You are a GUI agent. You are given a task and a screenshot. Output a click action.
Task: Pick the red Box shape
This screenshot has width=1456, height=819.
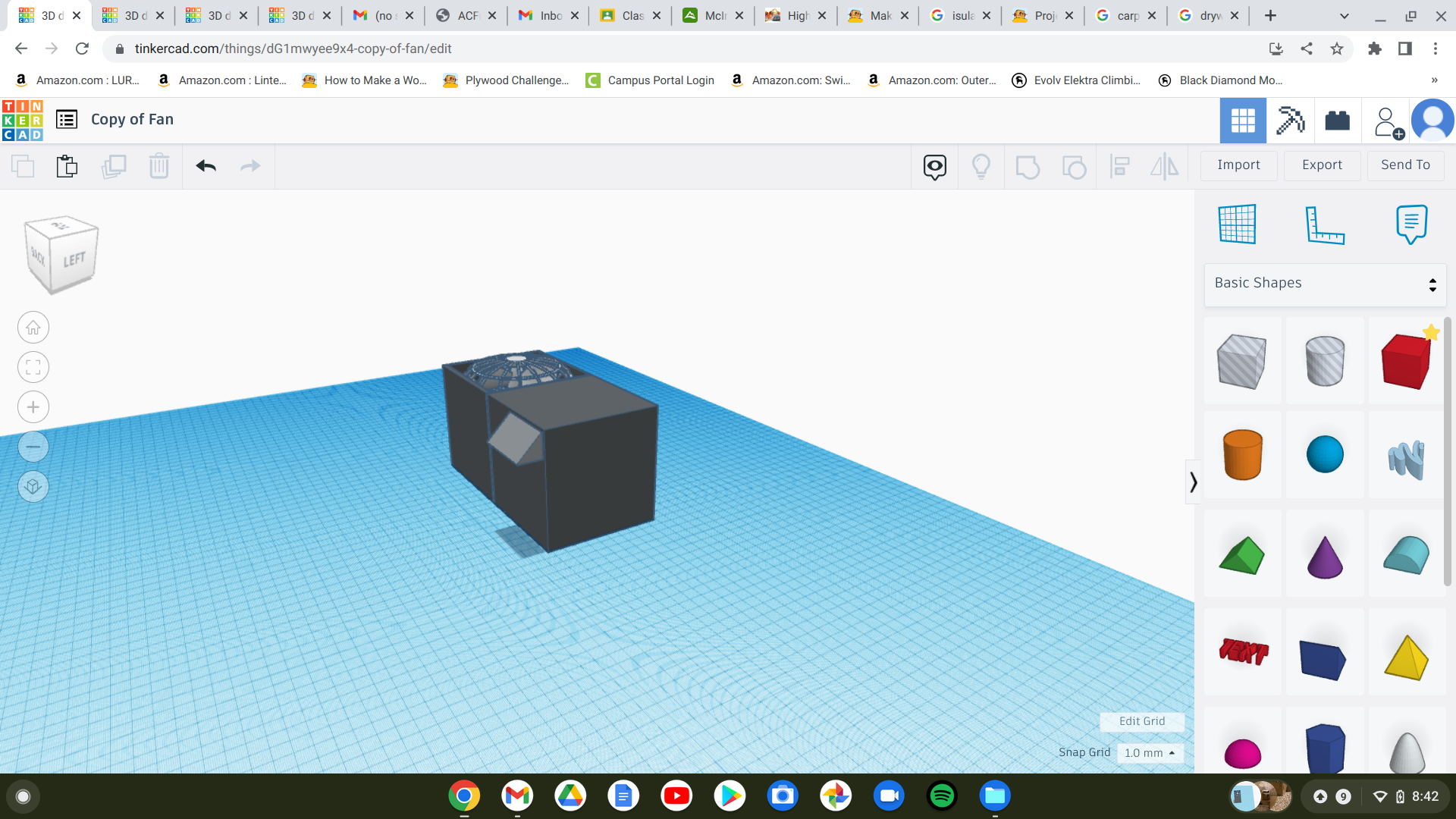1406,362
